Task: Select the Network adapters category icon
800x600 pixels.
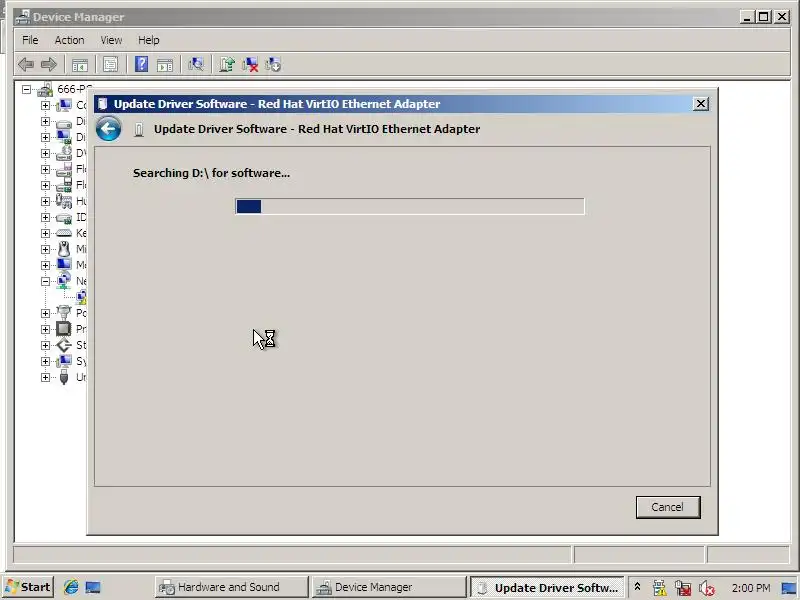Action: click(x=64, y=280)
